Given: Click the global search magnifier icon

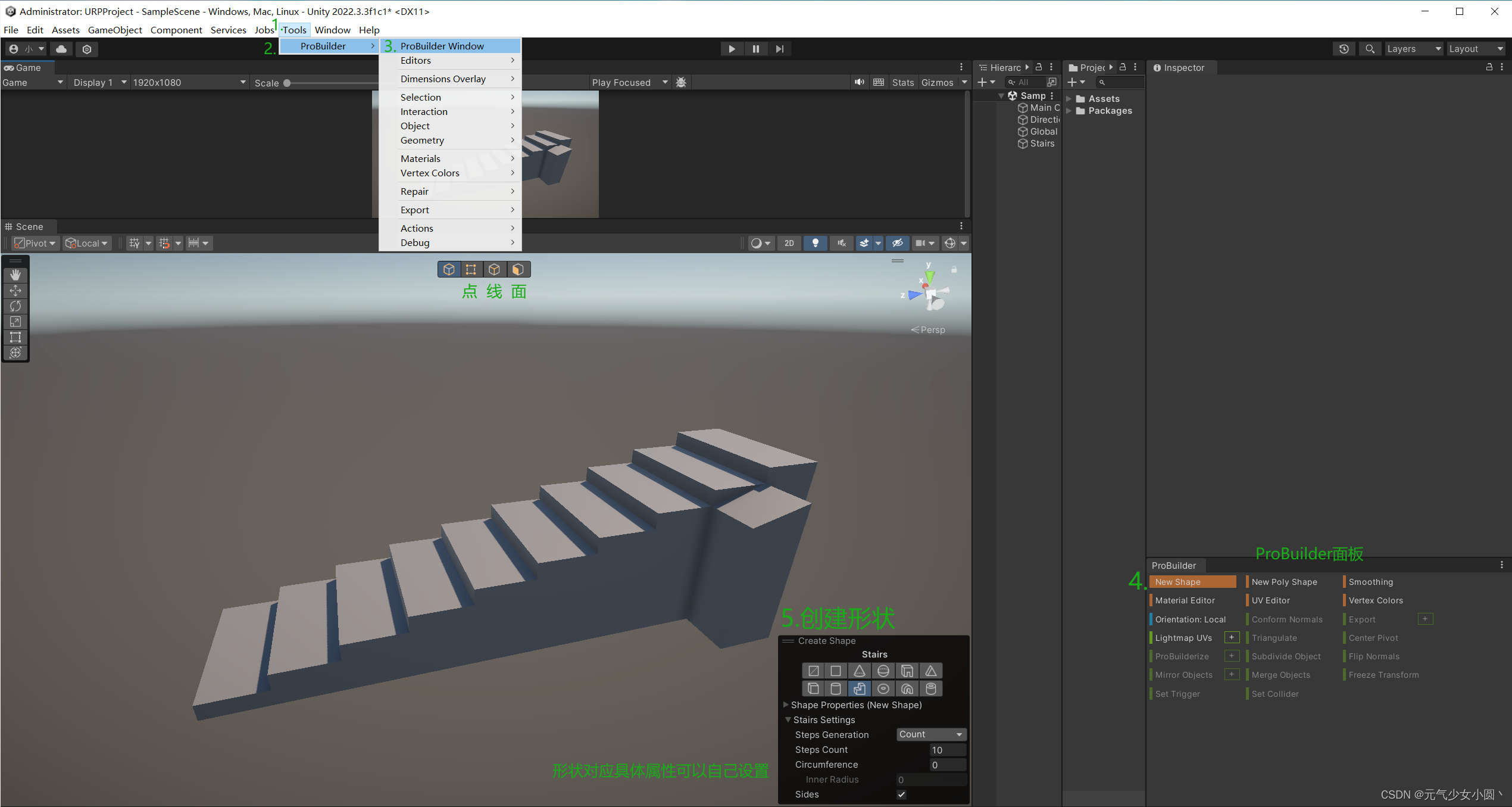Looking at the screenshot, I should tap(1370, 49).
